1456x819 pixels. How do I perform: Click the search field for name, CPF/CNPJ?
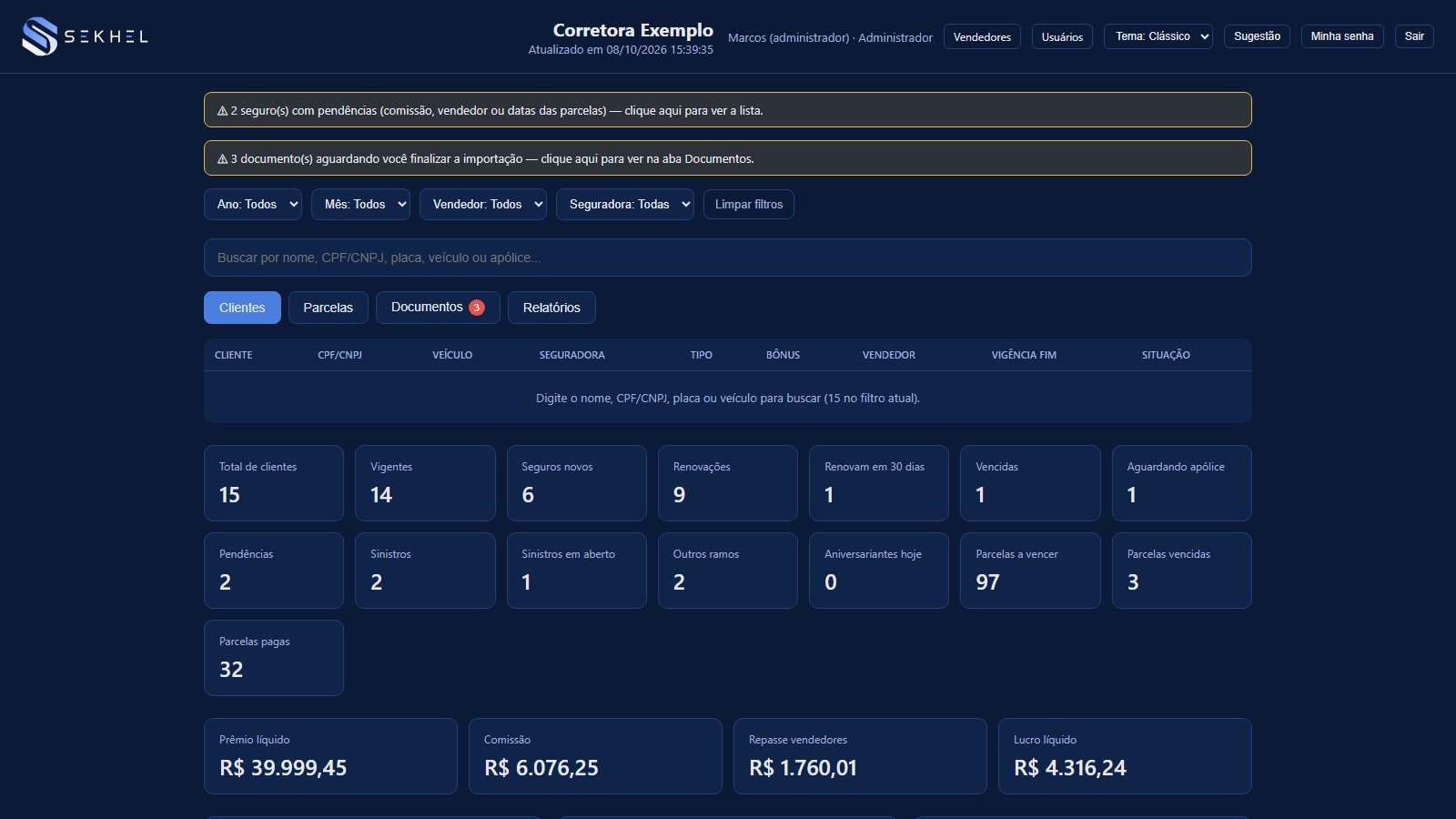tap(728, 258)
